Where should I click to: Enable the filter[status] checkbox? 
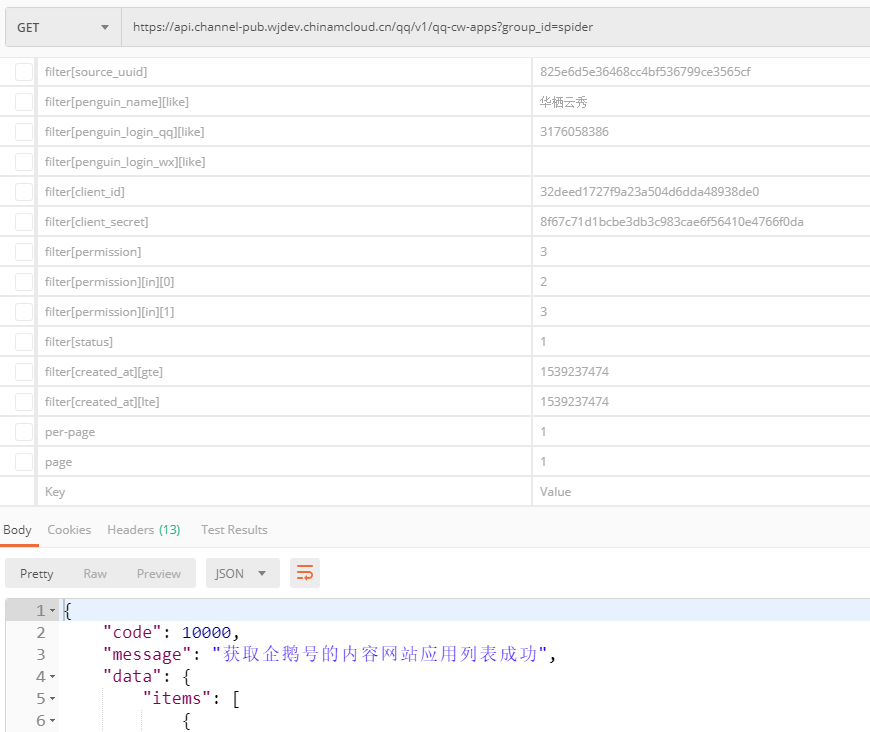click(x=23, y=342)
